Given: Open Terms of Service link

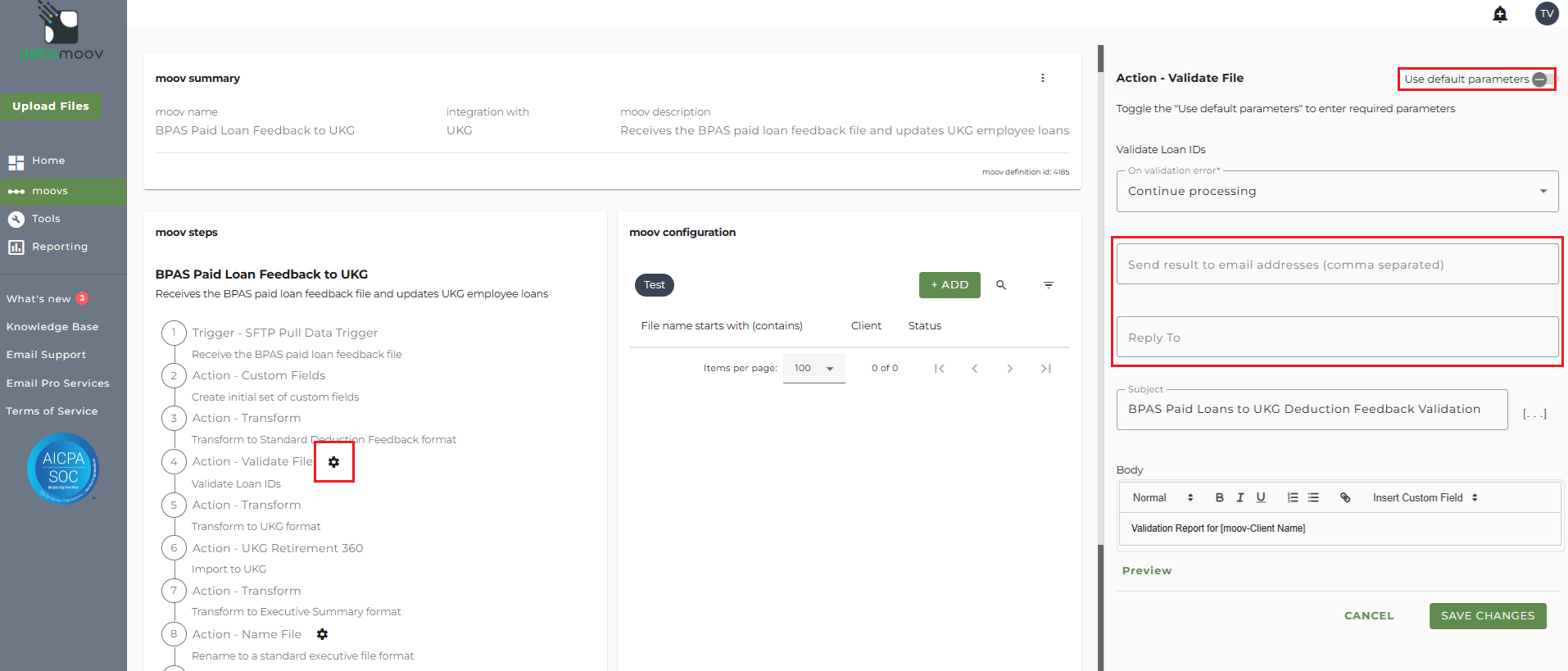Looking at the screenshot, I should [52, 411].
